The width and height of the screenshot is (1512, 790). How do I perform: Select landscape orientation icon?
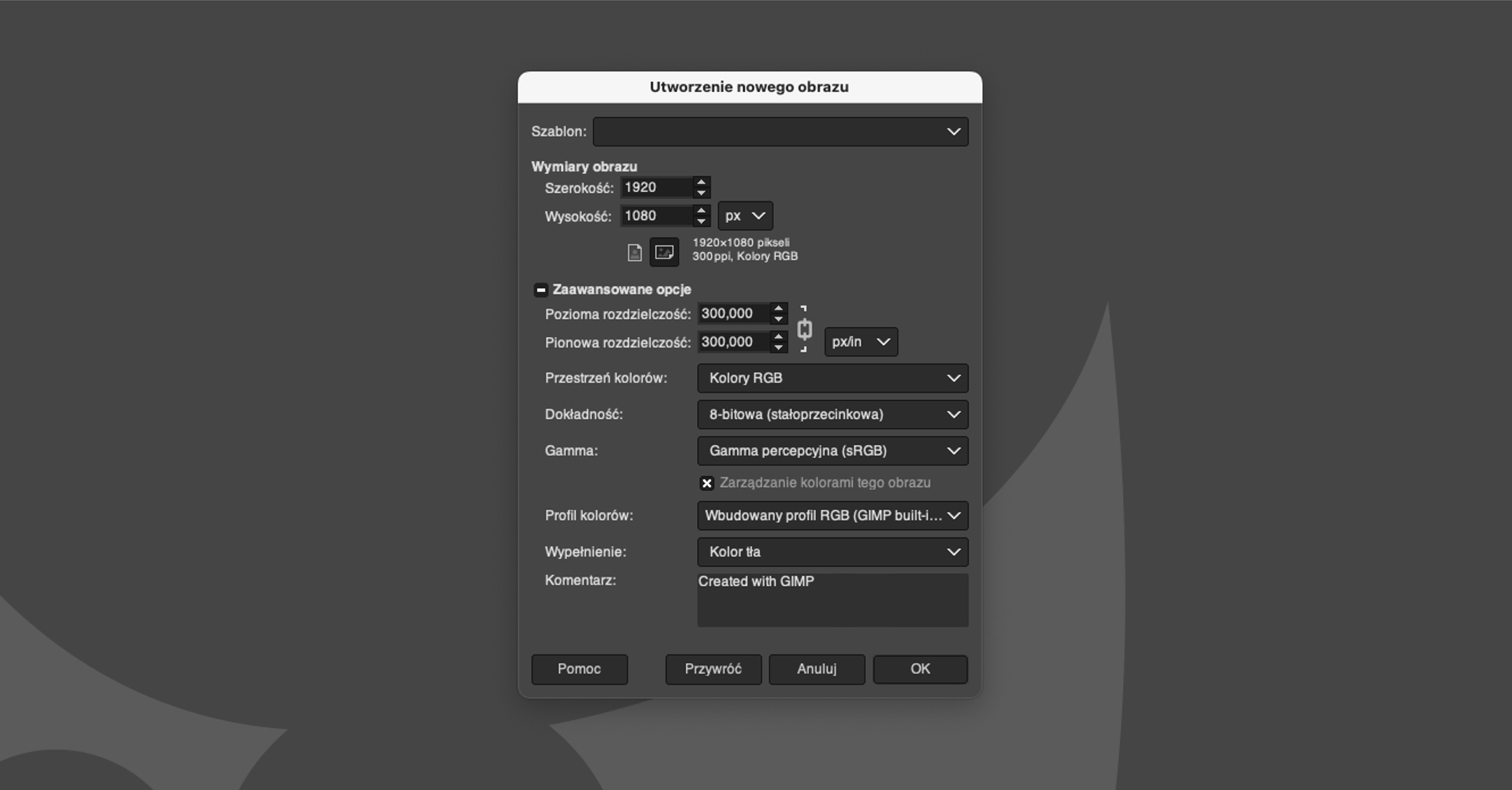coord(664,253)
